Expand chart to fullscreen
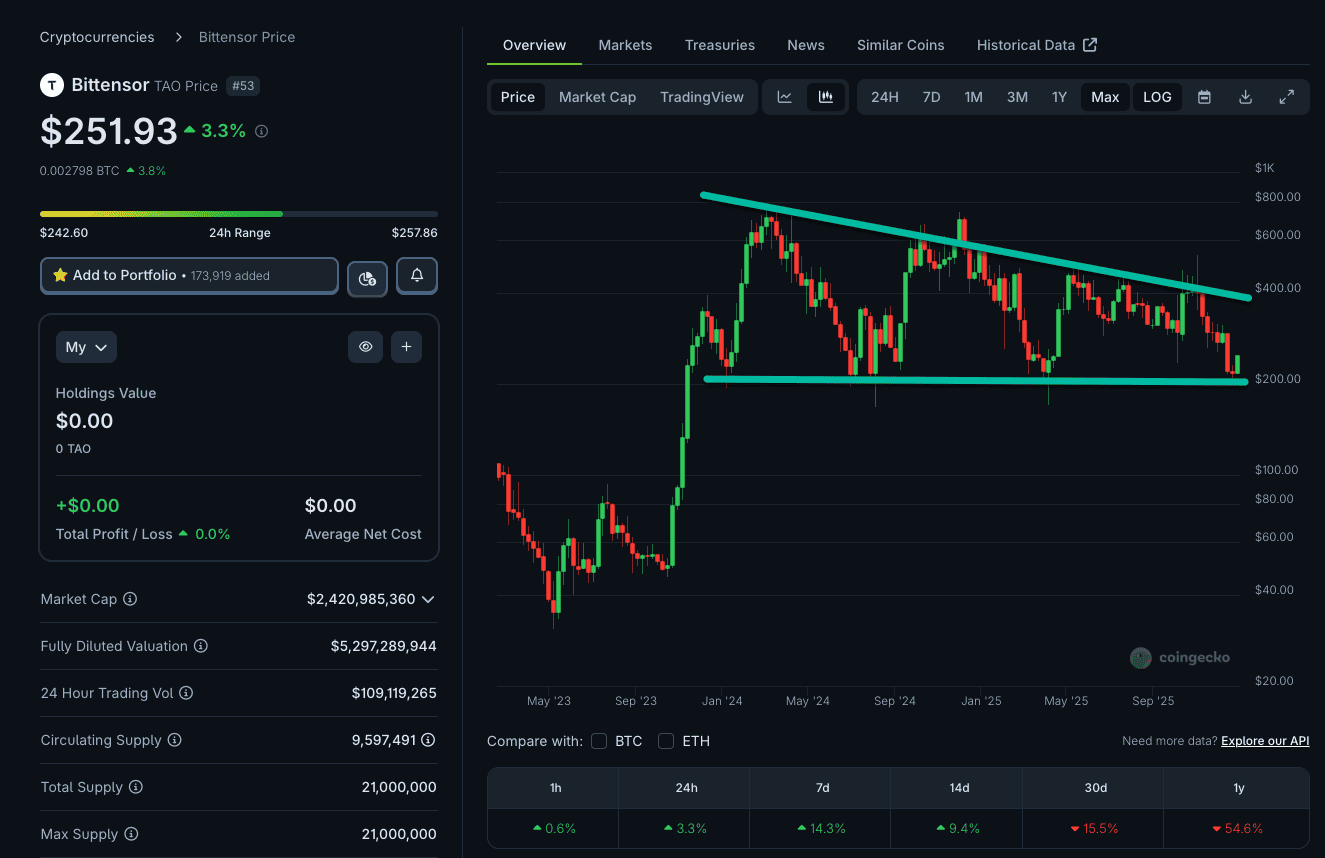Viewport: 1325px width, 858px height. click(x=1287, y=97)
